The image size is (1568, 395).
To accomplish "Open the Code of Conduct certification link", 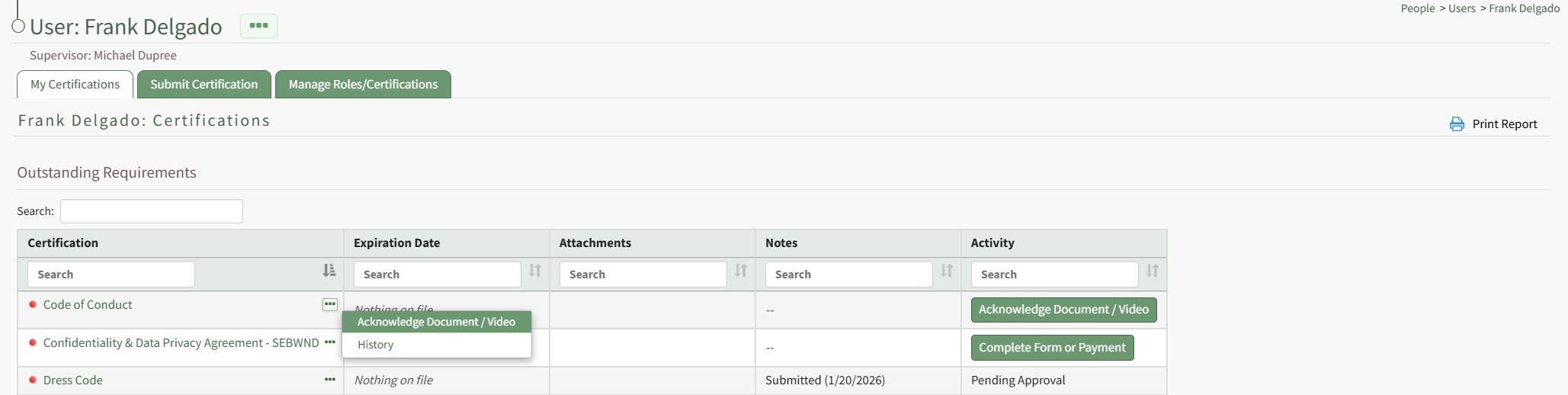I will coord(88,305).
